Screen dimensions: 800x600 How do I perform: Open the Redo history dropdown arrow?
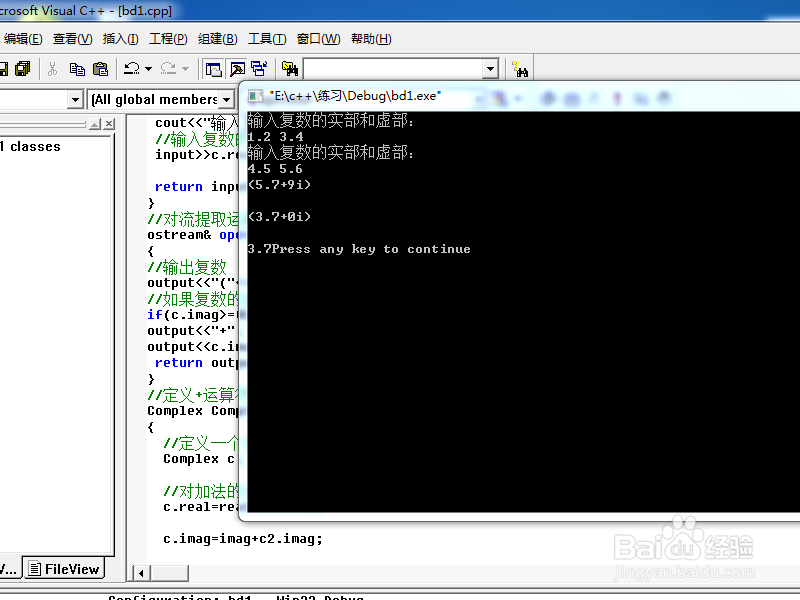pyautogui.click(x=185, y=68)
